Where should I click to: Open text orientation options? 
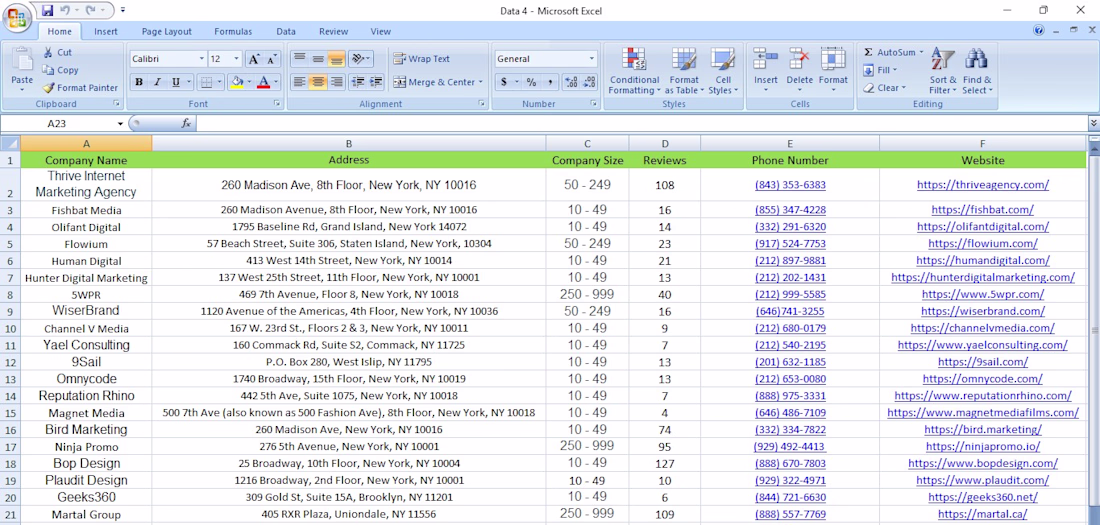[361, 59]
